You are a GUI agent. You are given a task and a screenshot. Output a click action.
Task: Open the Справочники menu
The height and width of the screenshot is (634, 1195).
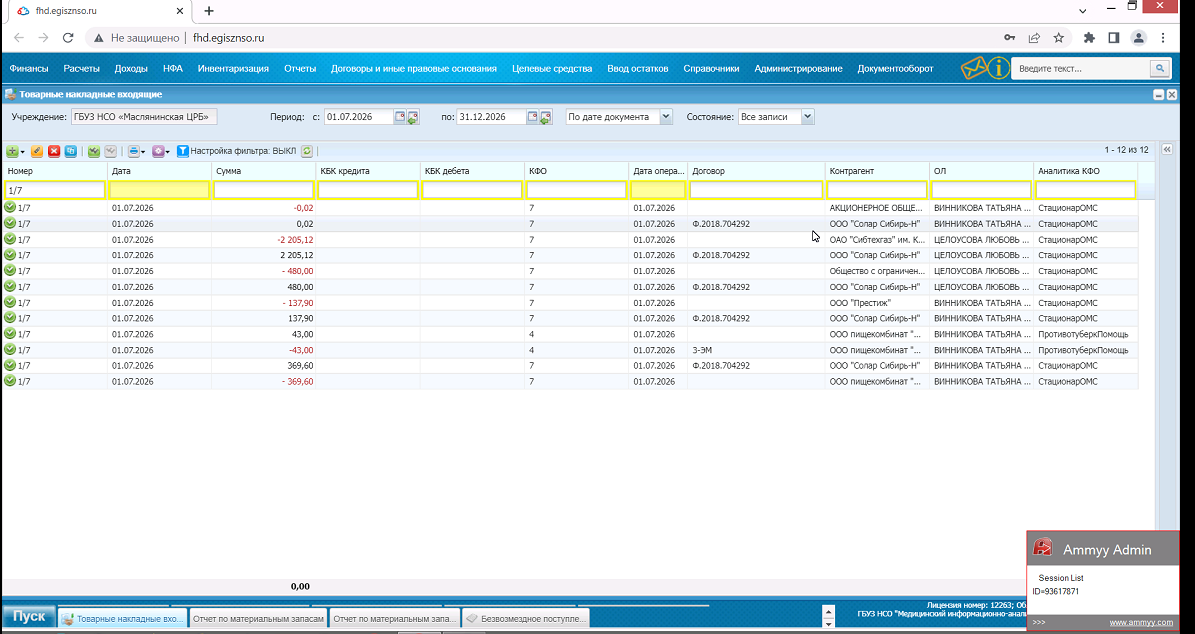click(x=711, y=69)
